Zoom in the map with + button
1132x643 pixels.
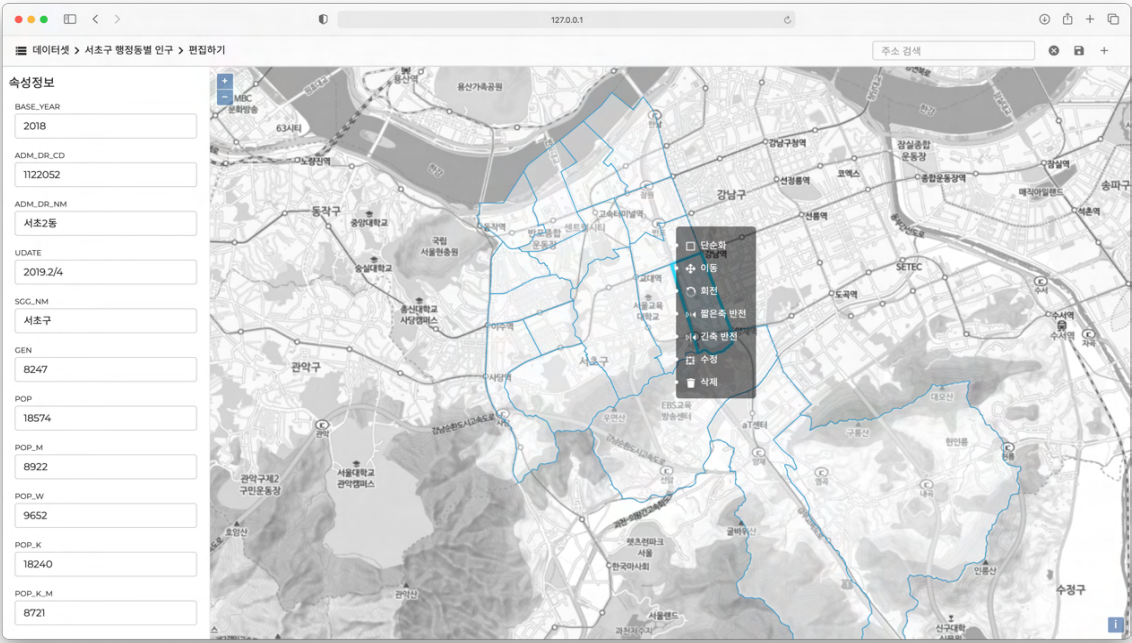(225, 81)
